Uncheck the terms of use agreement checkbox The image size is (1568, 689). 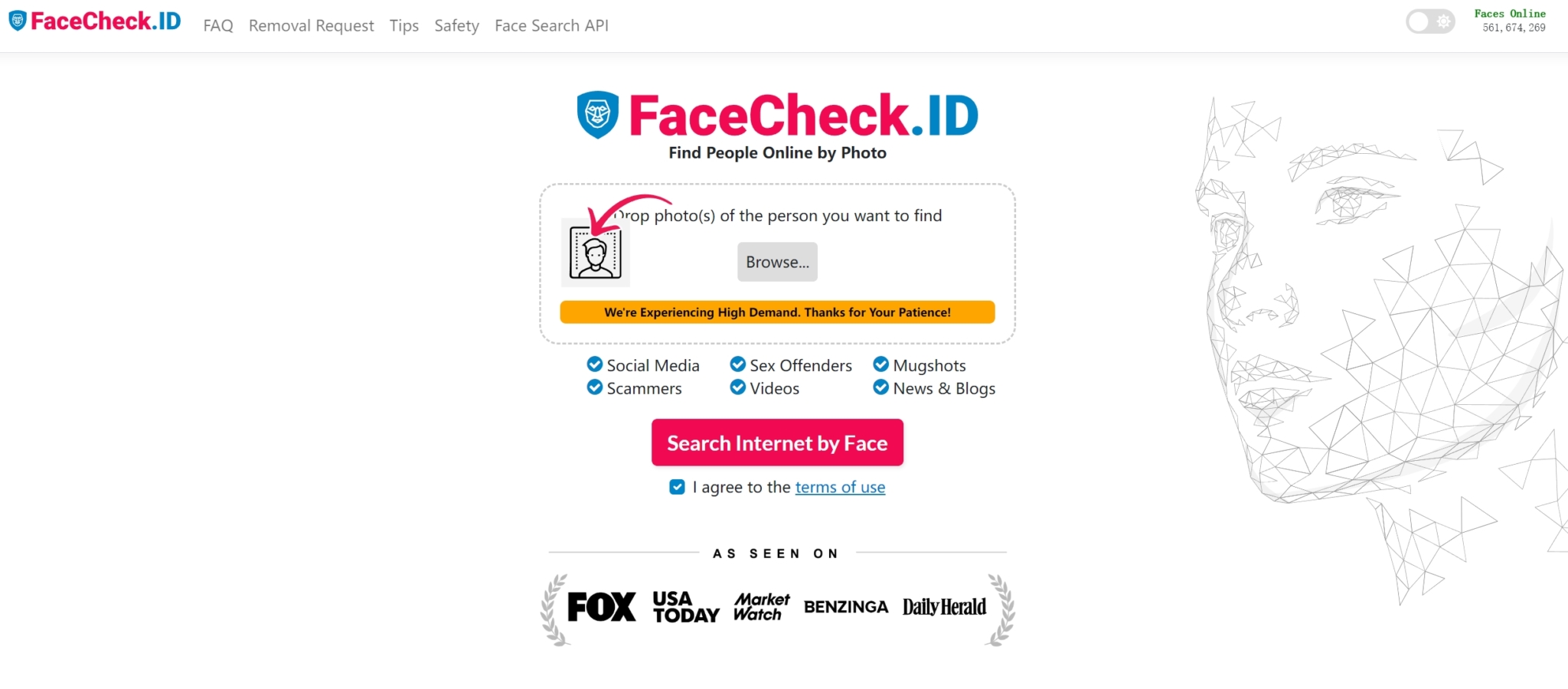click(x=677, y=487)
